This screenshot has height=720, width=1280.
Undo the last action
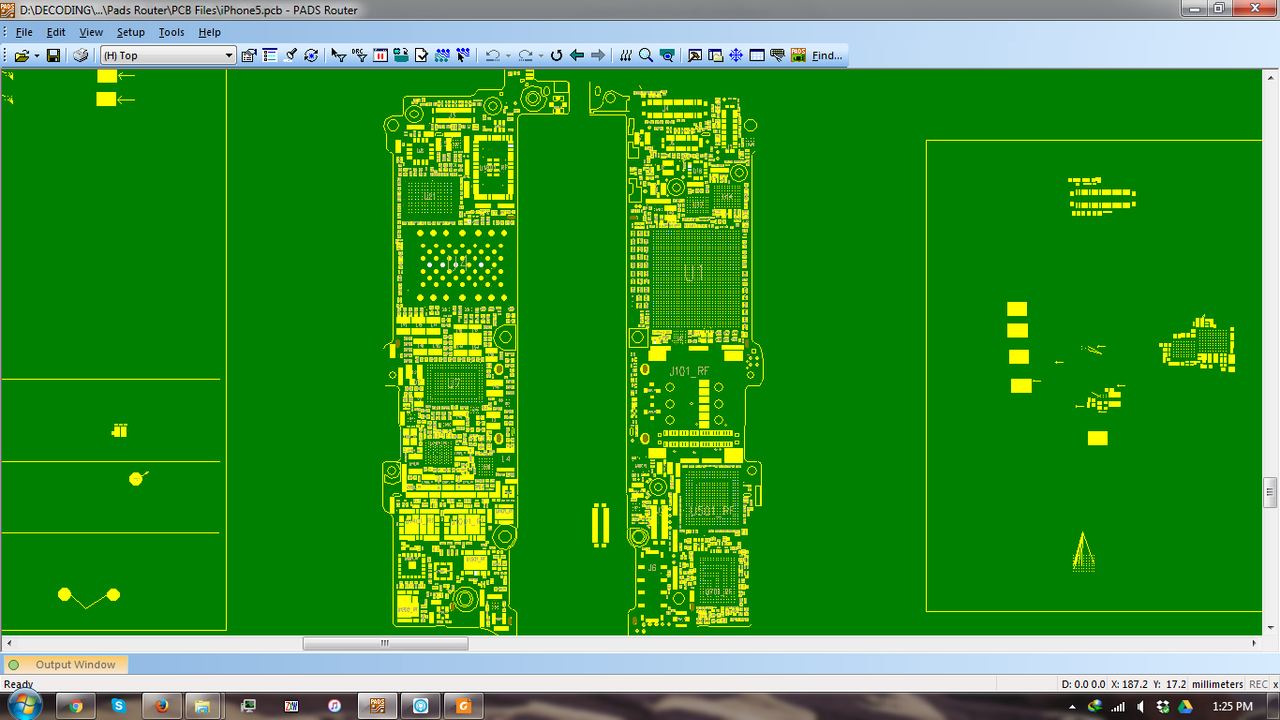(492, 56)
